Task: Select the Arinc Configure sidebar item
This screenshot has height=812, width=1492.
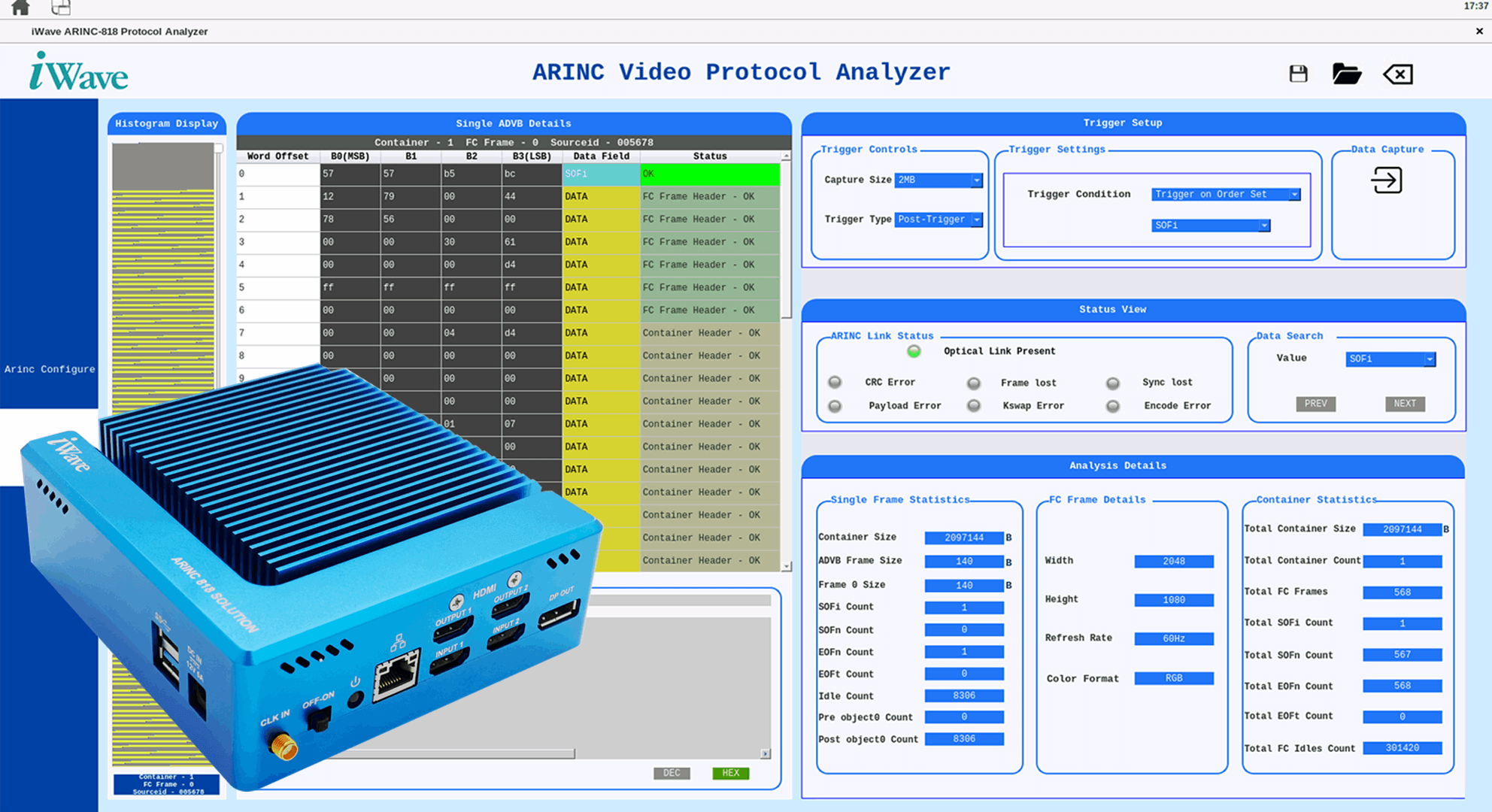Action: click(50, 369)
